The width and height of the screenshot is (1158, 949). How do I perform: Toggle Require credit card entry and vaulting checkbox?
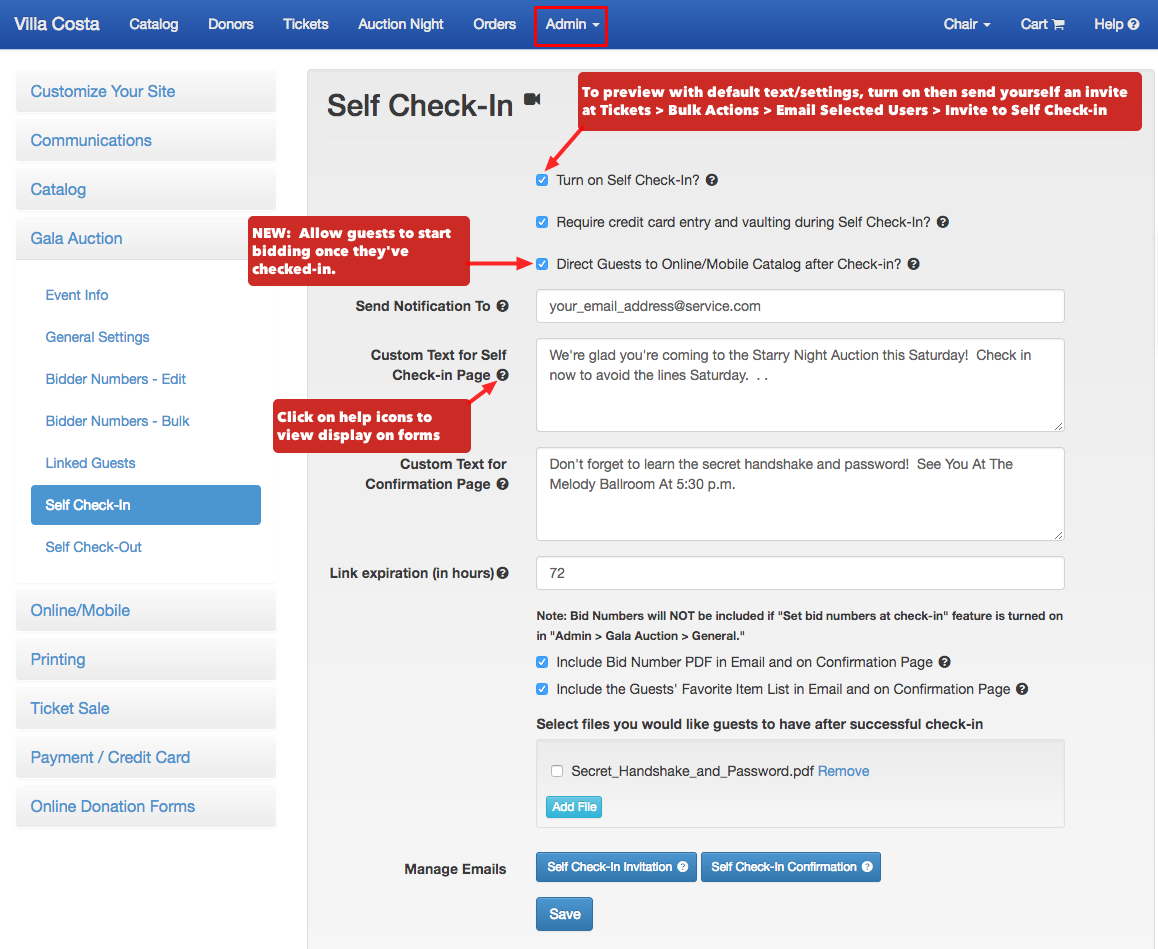pos(542,222)
